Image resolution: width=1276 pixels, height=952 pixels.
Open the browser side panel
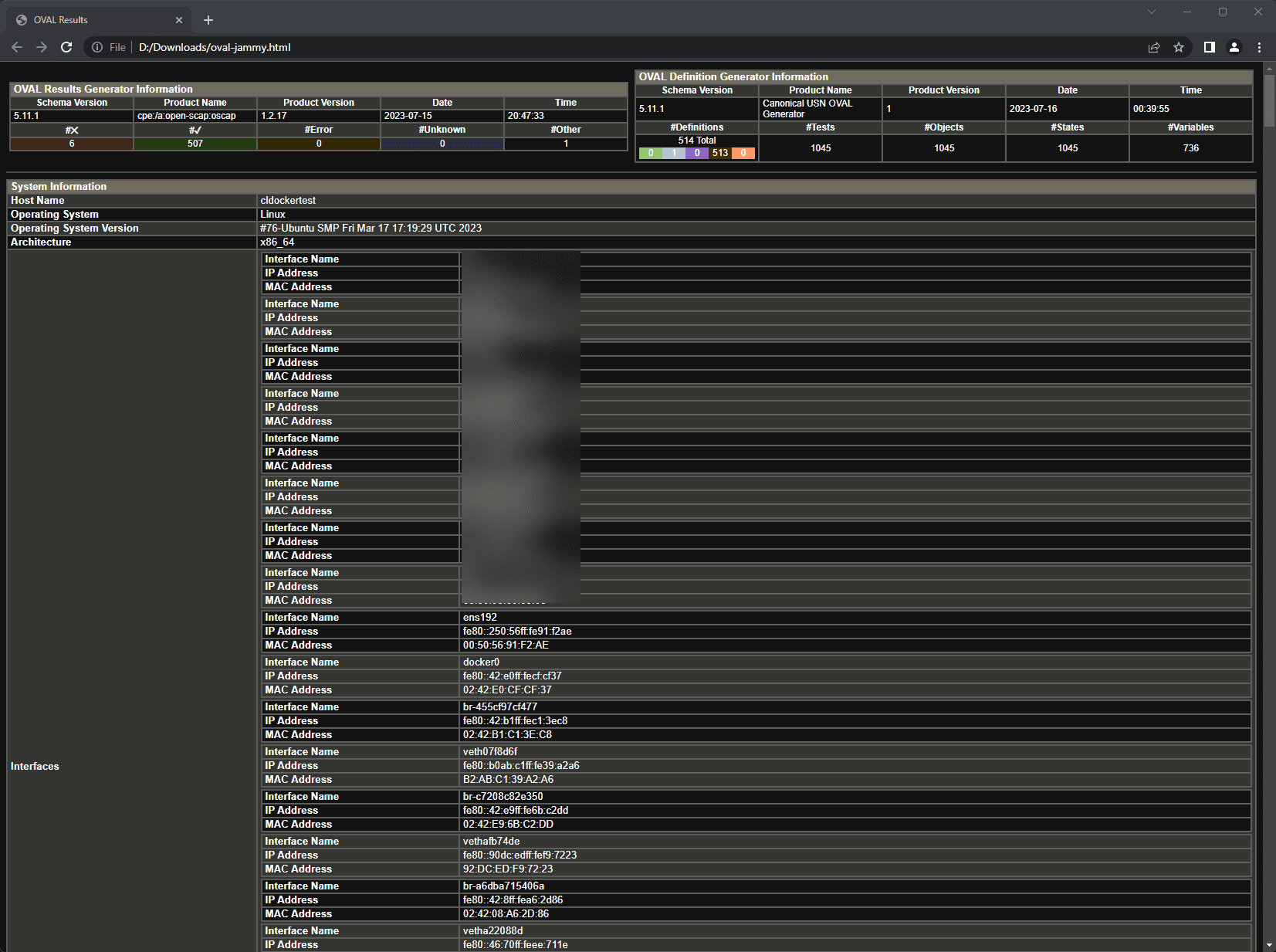(x=1210, y=47)
